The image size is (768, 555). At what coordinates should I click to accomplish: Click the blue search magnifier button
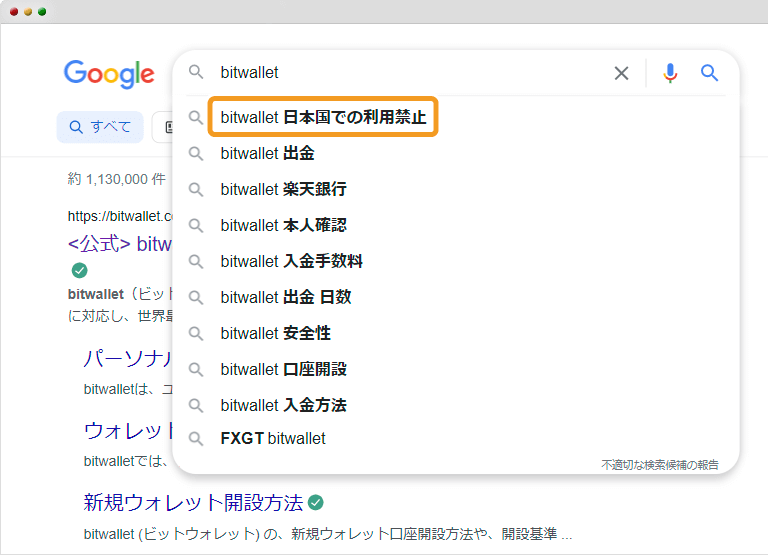pyautogui.click(x=709, y=73)
